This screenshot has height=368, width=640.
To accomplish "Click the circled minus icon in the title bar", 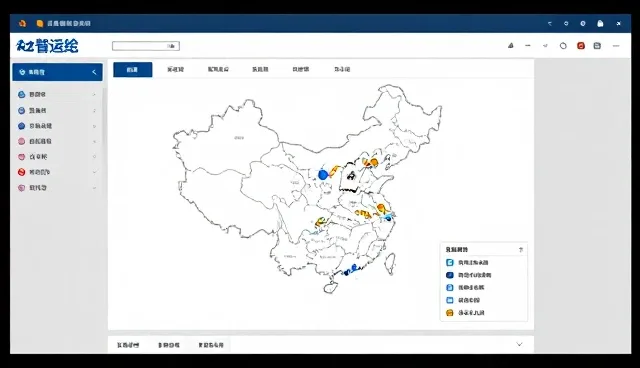I will pyautogui.click(x=566, y=24).
